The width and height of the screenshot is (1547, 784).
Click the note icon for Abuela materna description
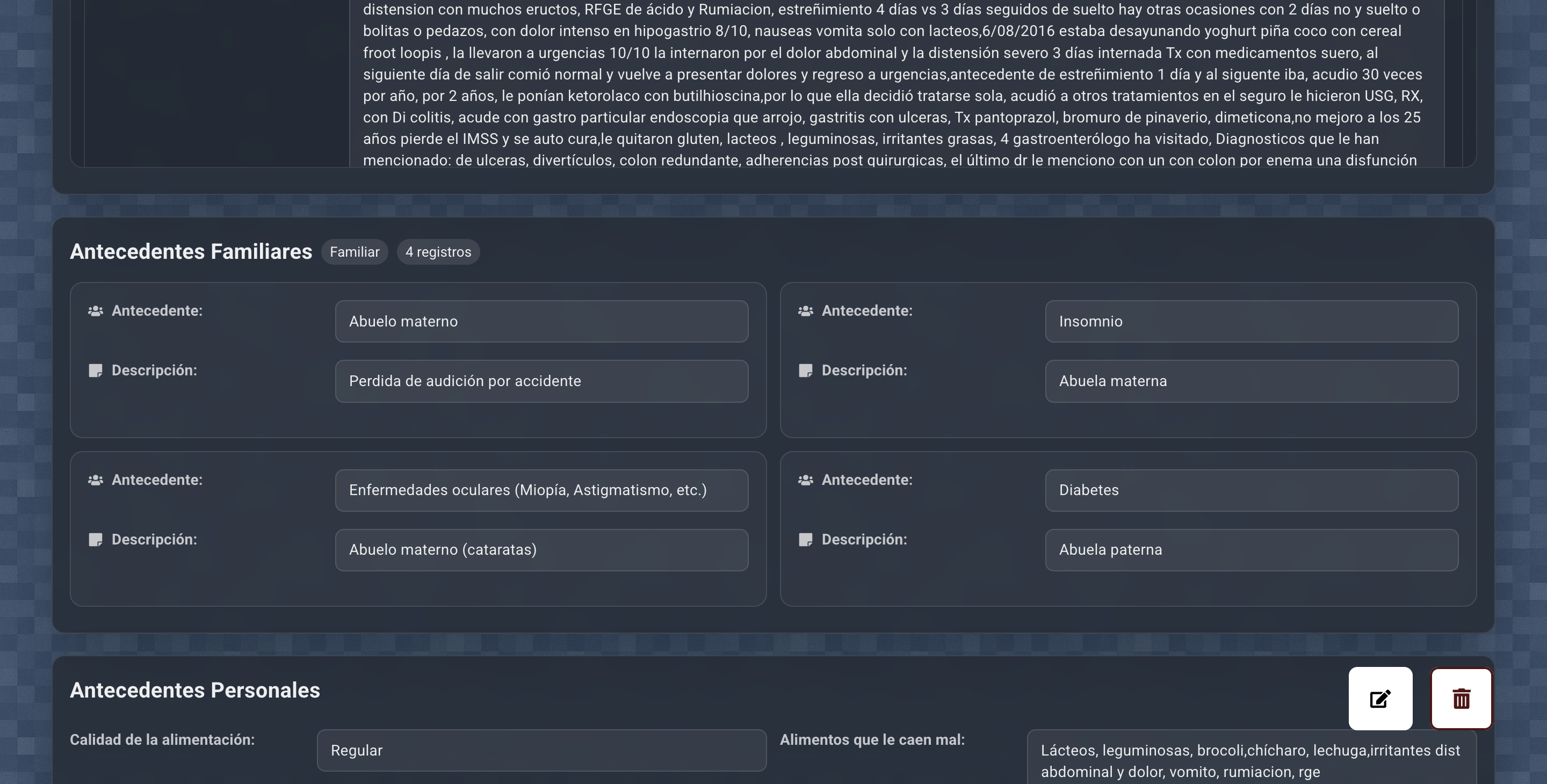pyautogui.click(x=806, y=371)
